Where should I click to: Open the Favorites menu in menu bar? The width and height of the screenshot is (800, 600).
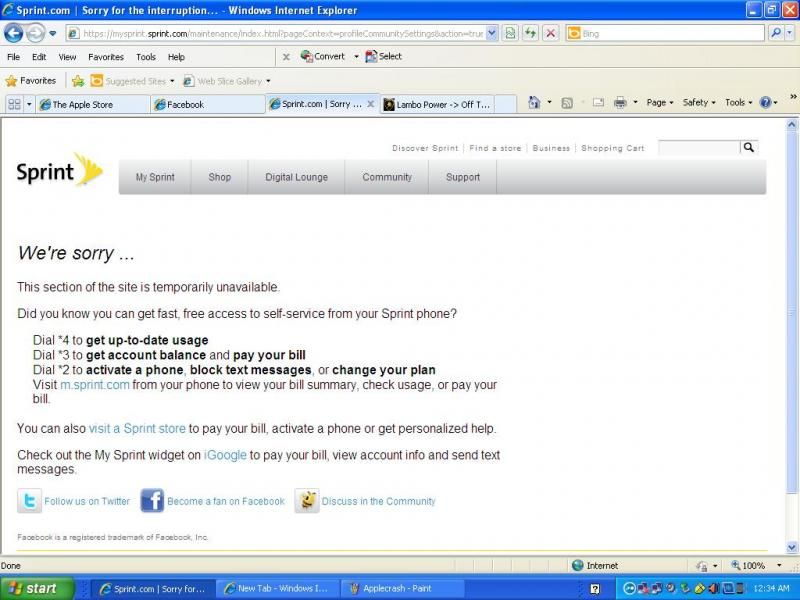(x=105, y=57)
